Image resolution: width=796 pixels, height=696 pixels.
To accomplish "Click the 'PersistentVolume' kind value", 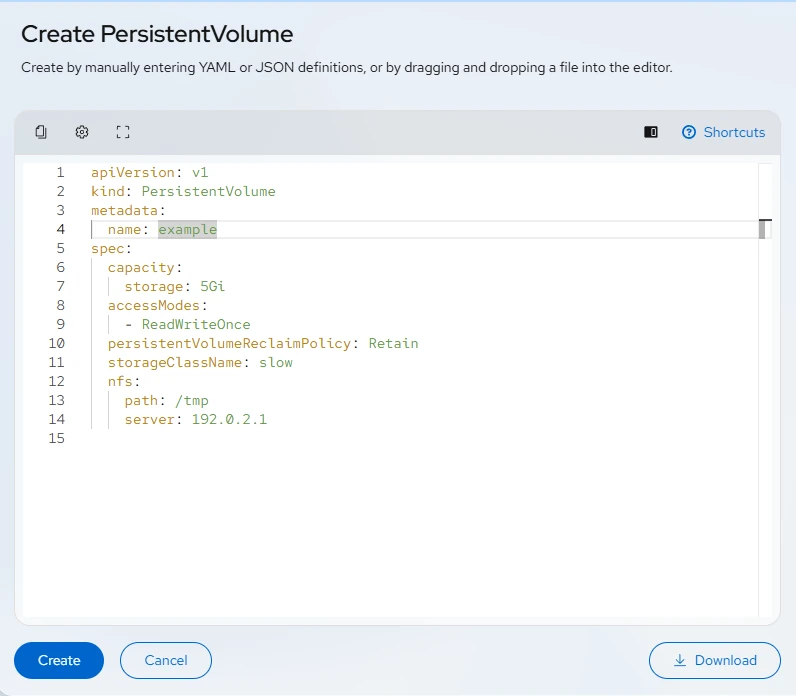I will (x=208, y=191).
